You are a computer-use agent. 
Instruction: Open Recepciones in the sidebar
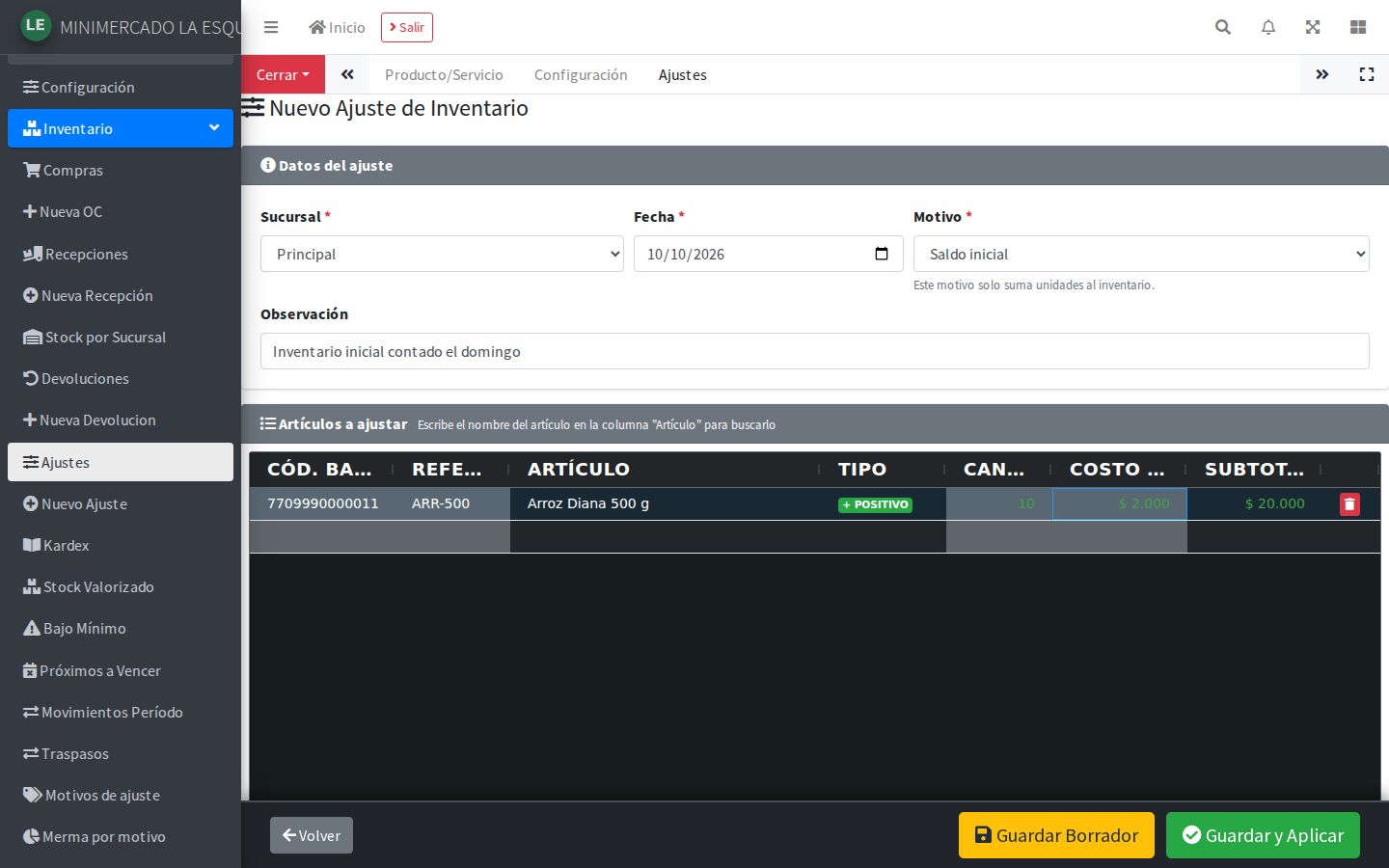[121, 254]
